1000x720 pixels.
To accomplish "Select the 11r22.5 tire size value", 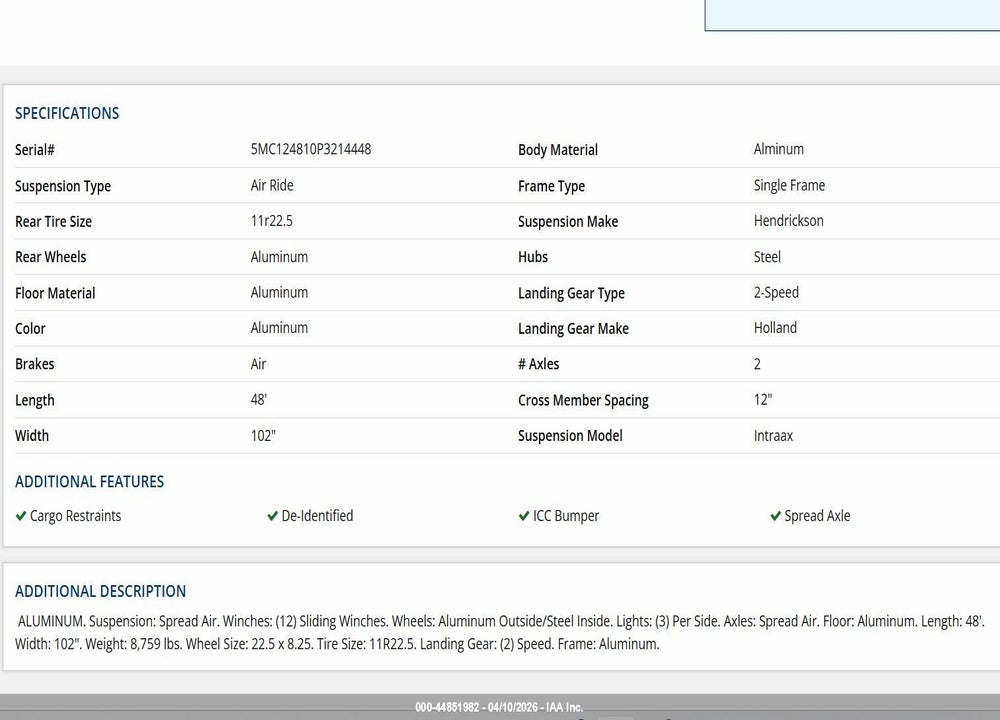I will click(x=272, y=221).
